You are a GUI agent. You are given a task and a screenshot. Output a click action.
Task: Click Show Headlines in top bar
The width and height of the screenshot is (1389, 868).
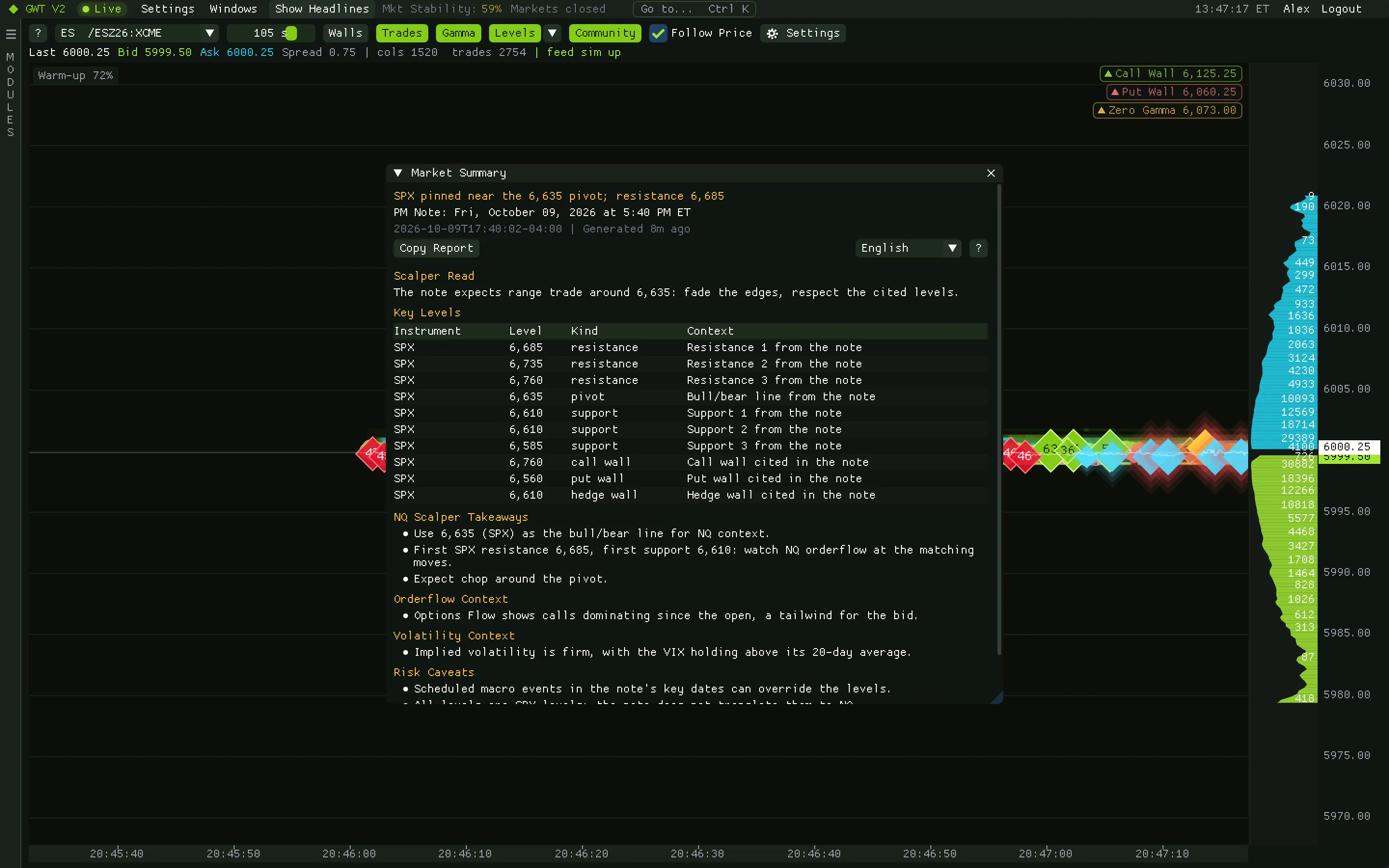click(x=321, y=9)
